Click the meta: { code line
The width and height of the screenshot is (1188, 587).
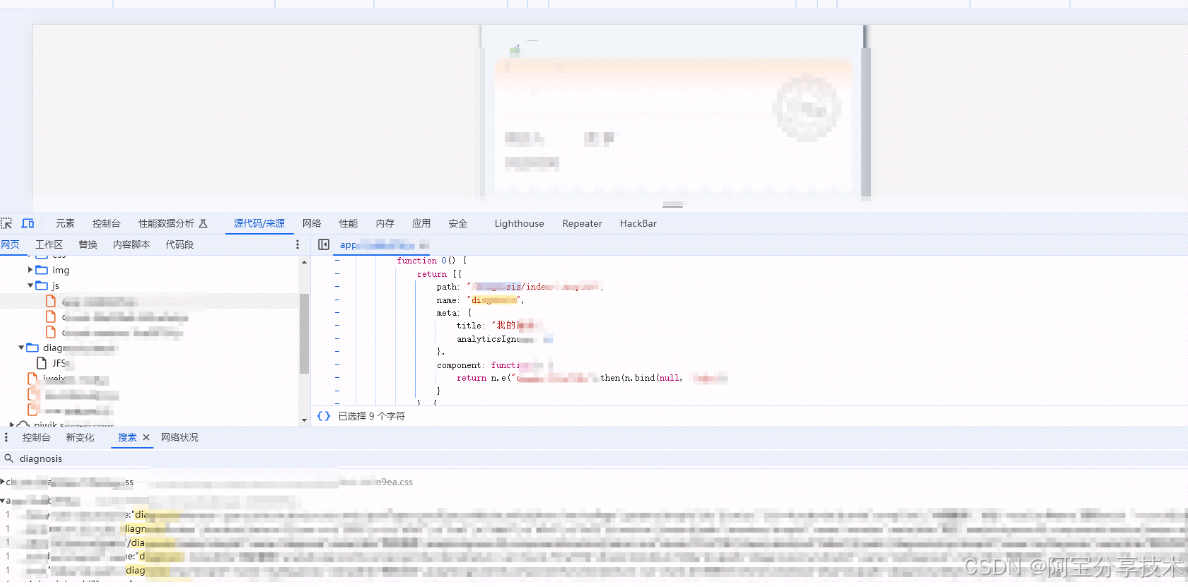455,312
